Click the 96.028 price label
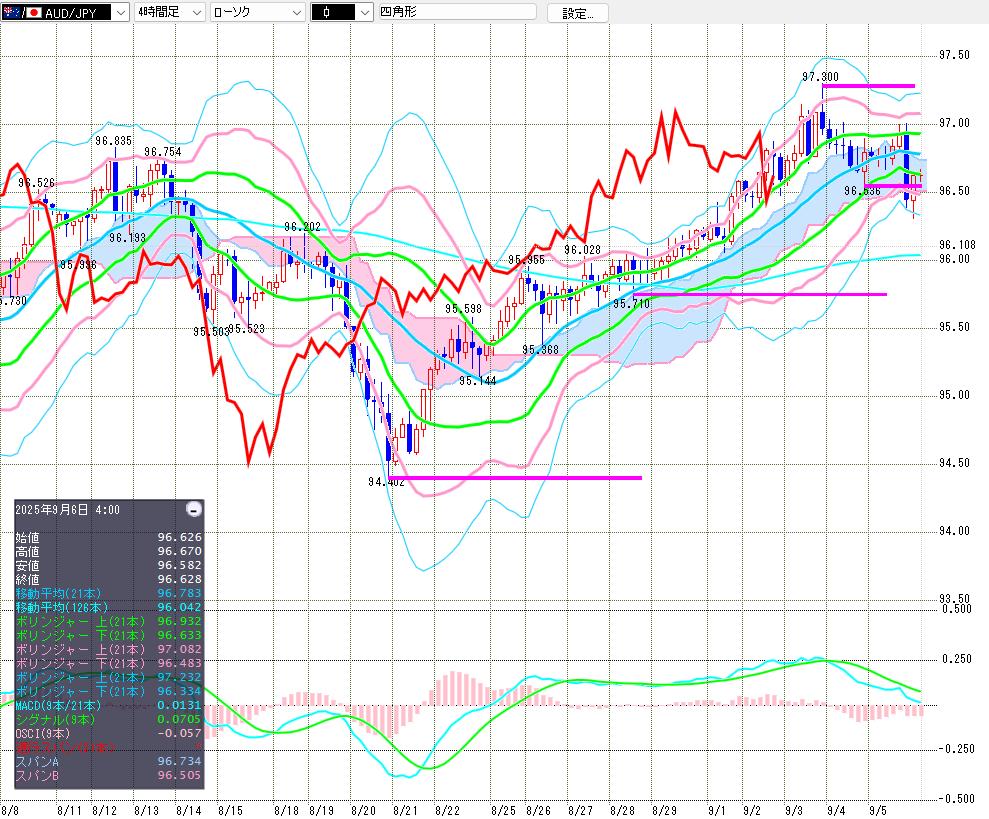Image resolution: width=989 pixels, height=819 pixels. tap(582, 250)
